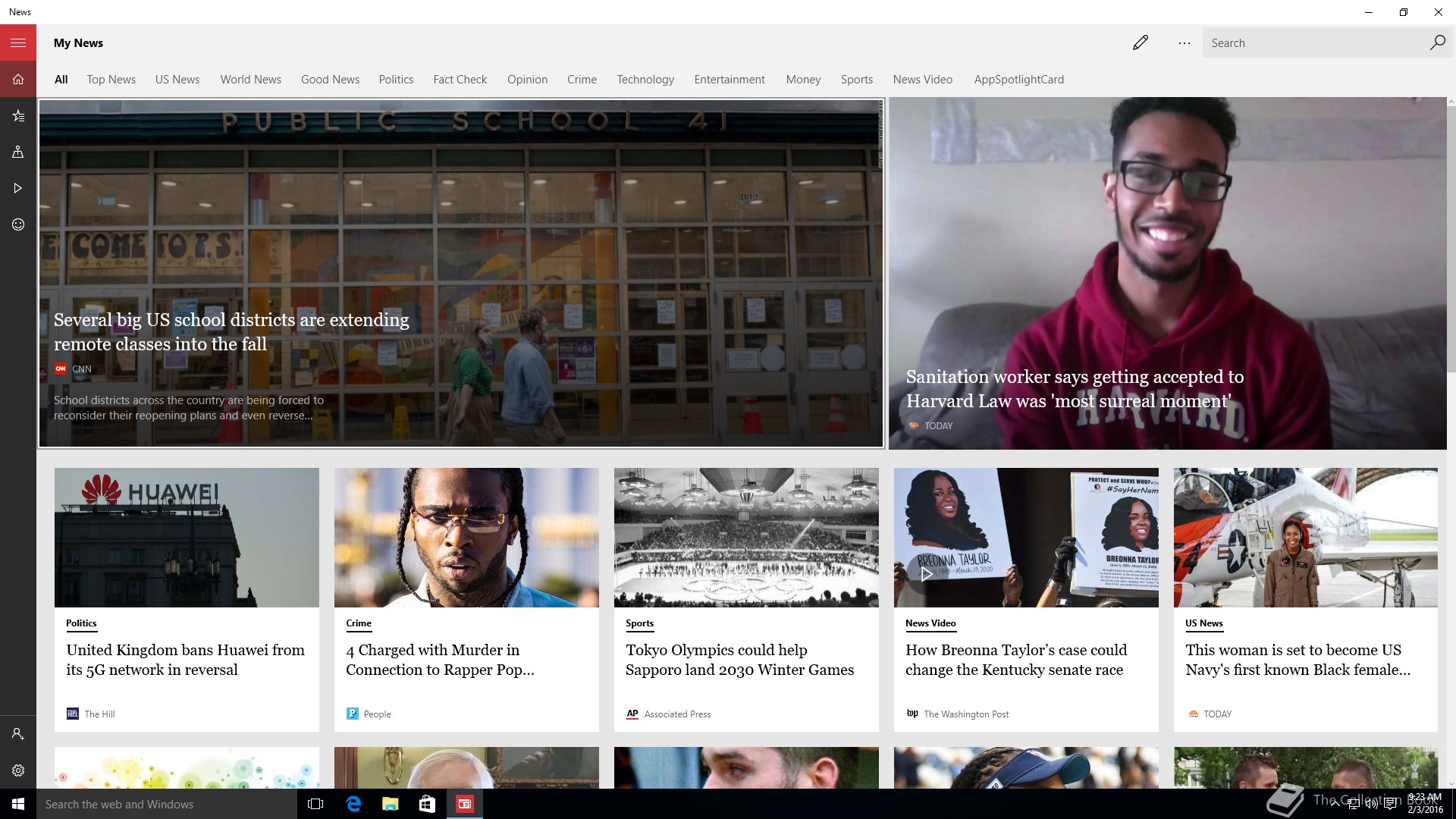Click The Washington Post source label

[x=966, y=714]
